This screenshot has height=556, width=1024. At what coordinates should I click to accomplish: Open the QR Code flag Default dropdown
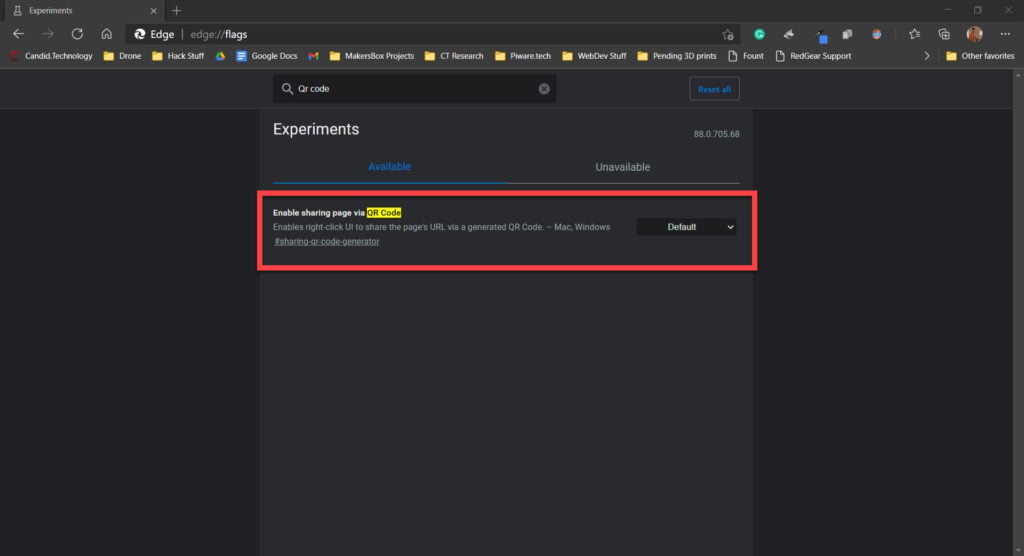click(x=686, y=227)
